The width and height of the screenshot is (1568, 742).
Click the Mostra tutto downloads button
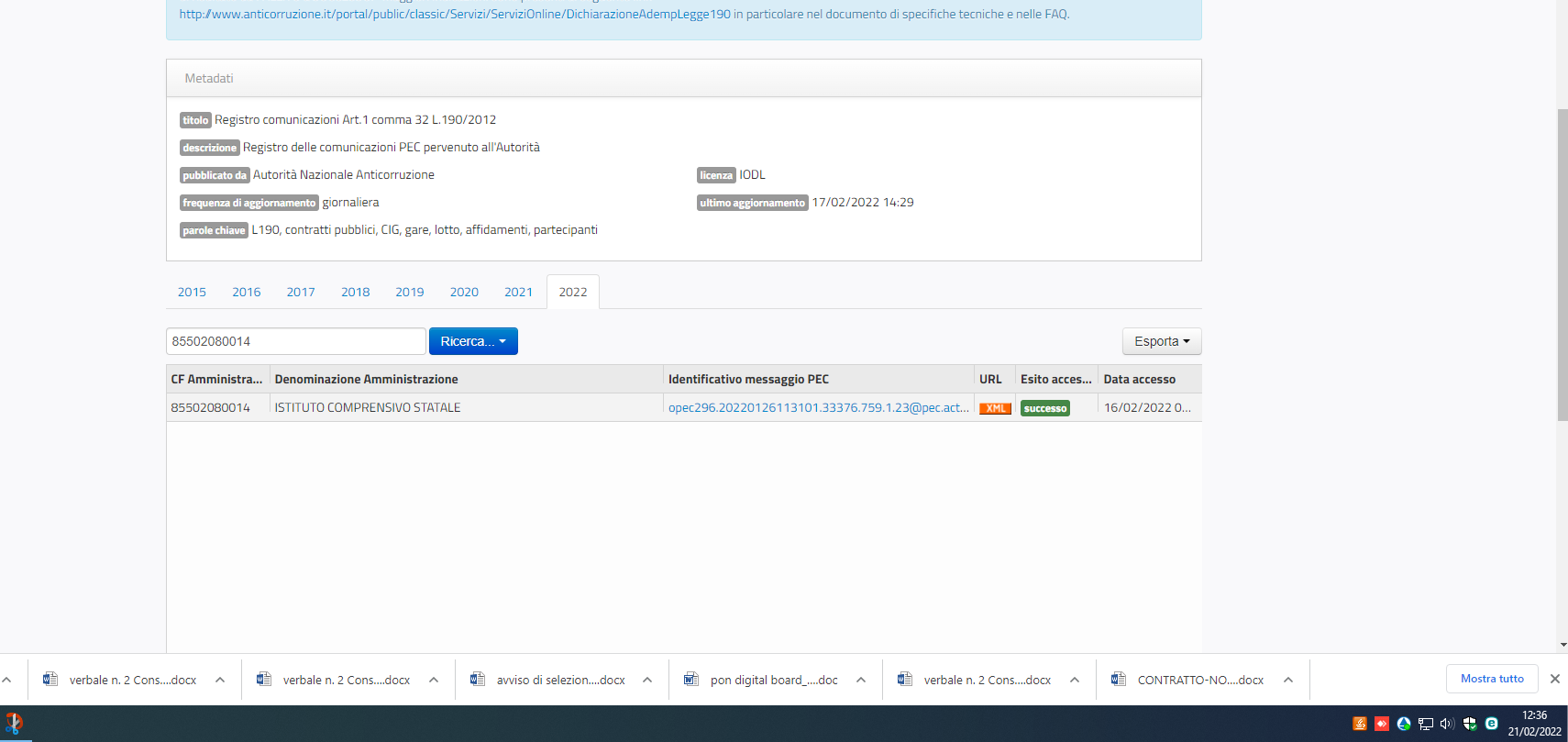pos(1492,679)
